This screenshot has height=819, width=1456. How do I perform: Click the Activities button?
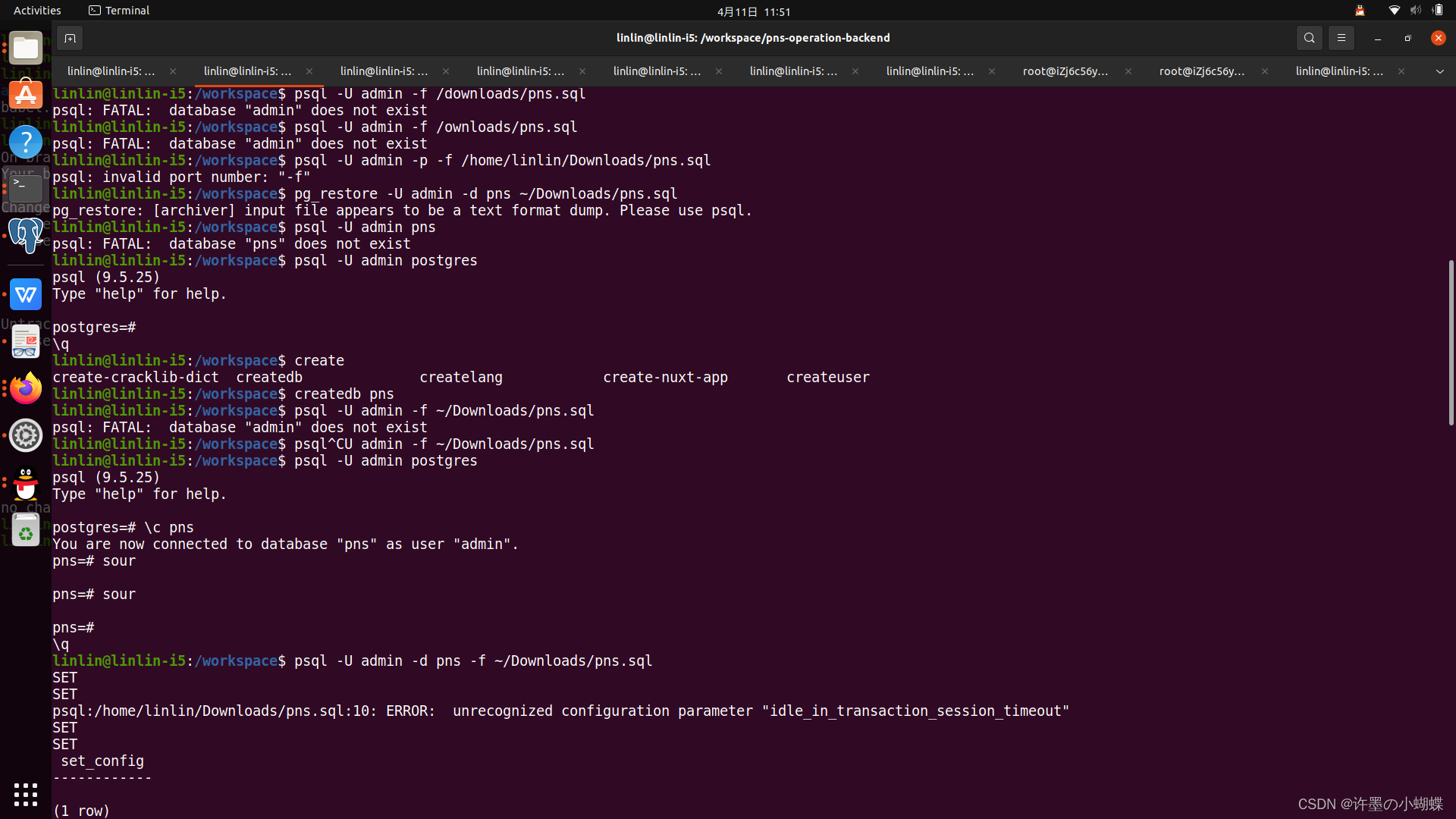(37, 11)
